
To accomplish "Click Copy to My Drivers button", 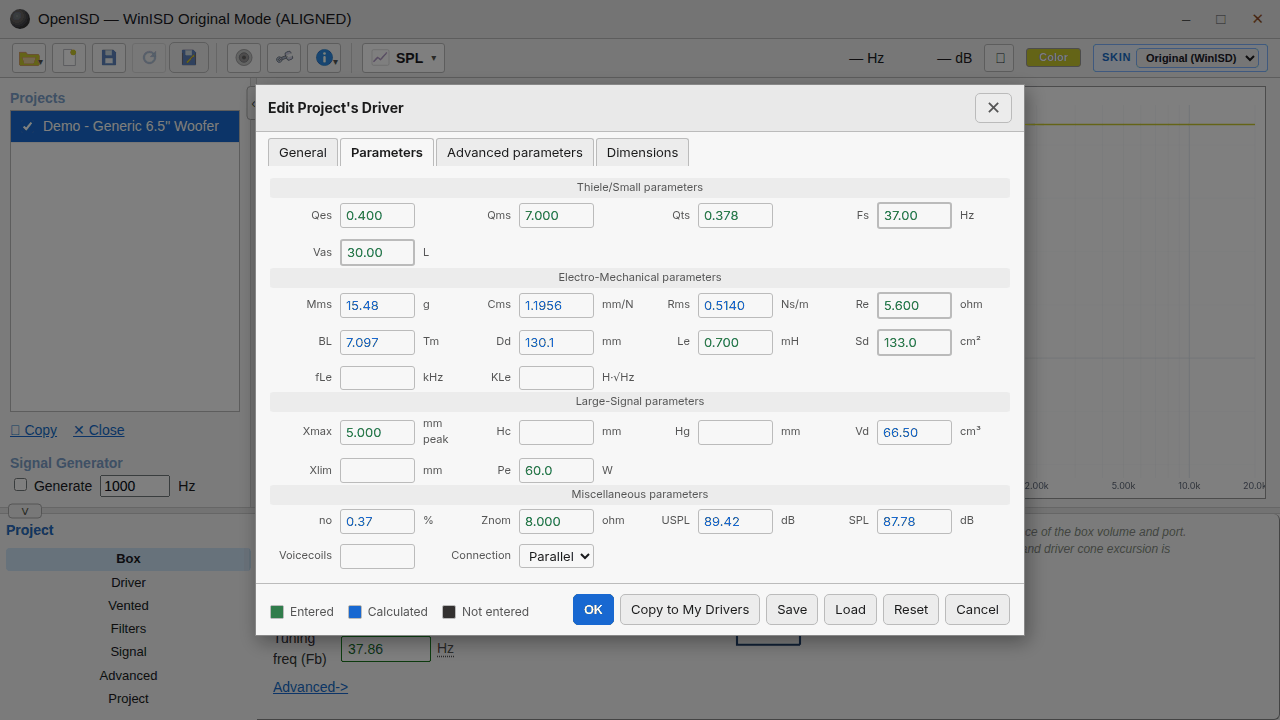I will [x=690, y=609].
